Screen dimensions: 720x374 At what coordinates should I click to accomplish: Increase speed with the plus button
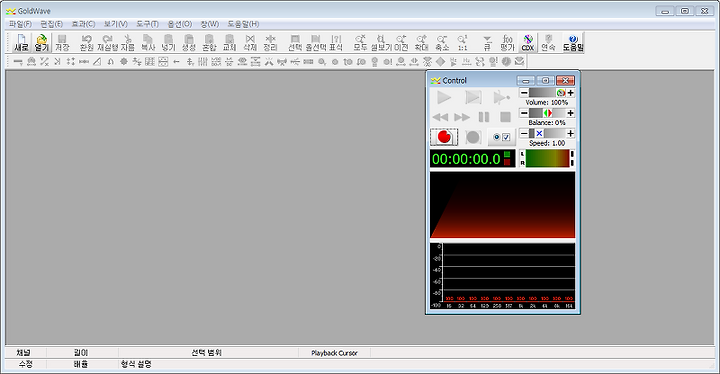(570, 133)
